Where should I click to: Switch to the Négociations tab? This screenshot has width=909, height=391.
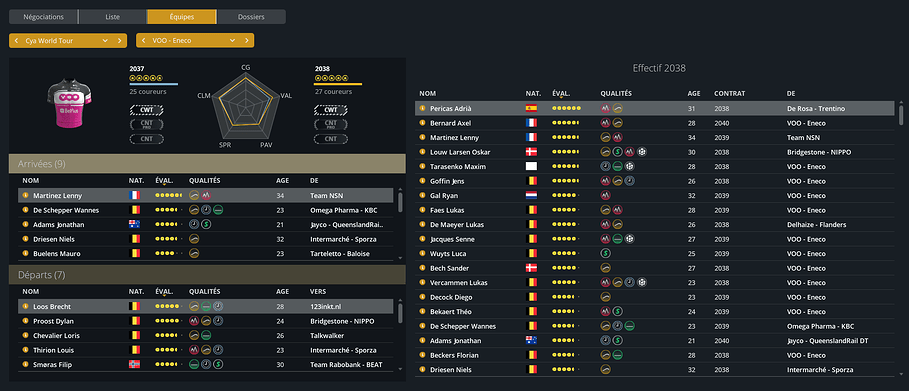coord(43,17)
